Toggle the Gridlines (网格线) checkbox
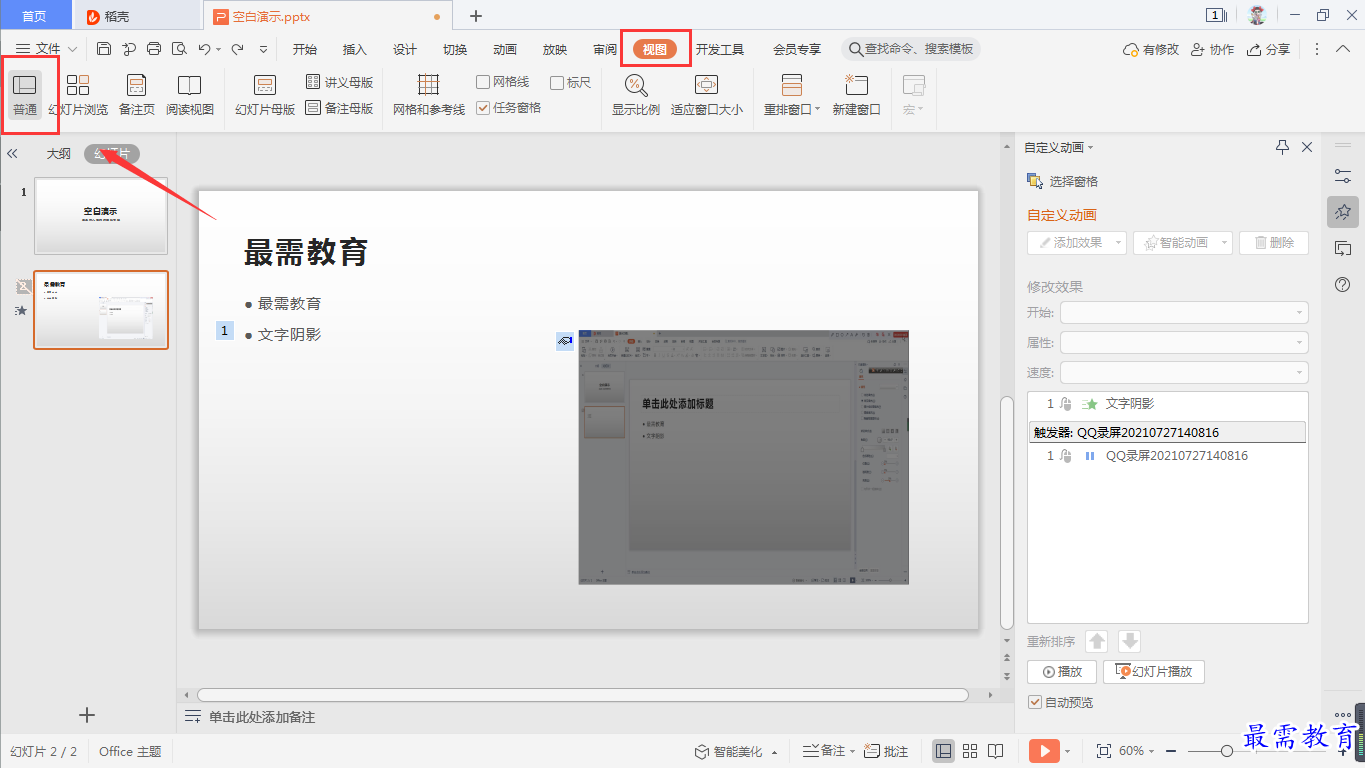Screen dimensions: 1365x768 pyautogui.click(x=503, y=82)
